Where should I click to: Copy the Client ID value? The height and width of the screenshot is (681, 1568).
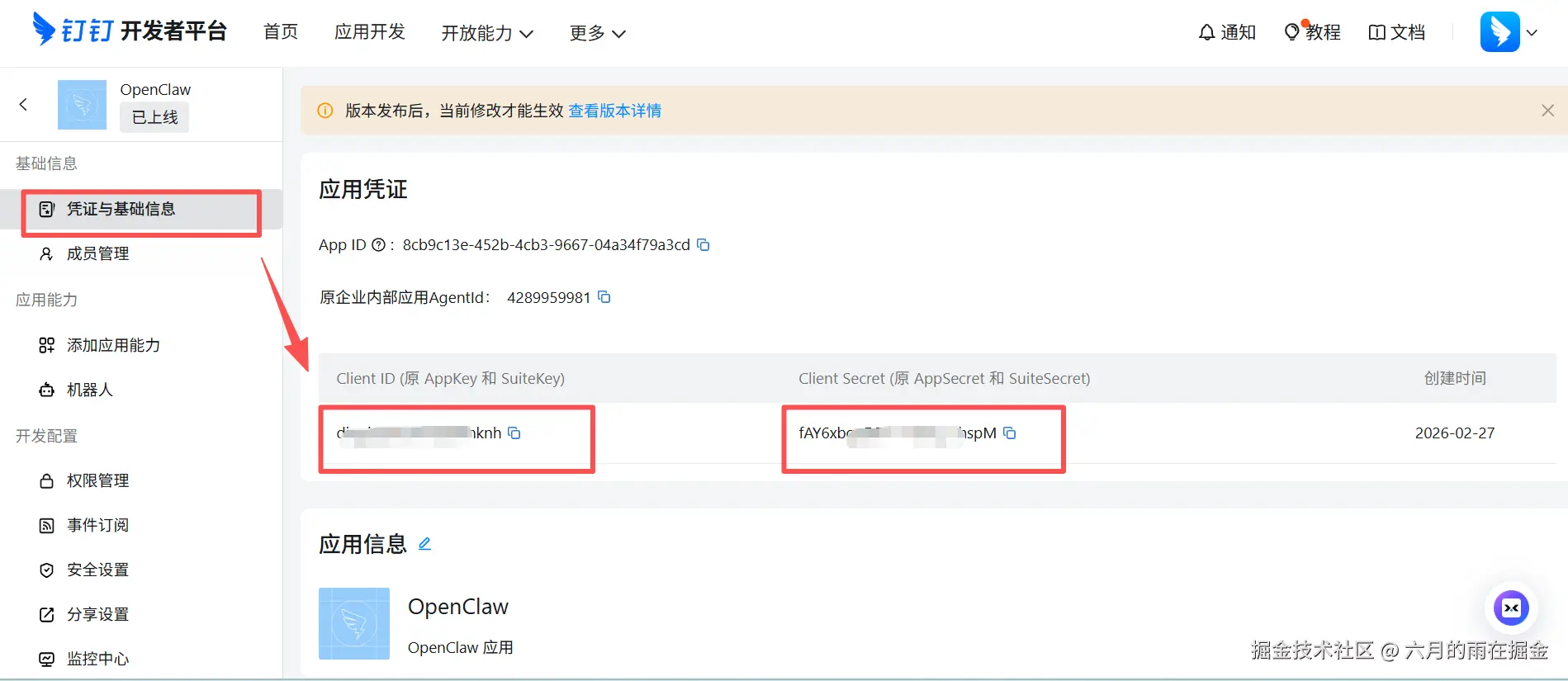(514, 433)
